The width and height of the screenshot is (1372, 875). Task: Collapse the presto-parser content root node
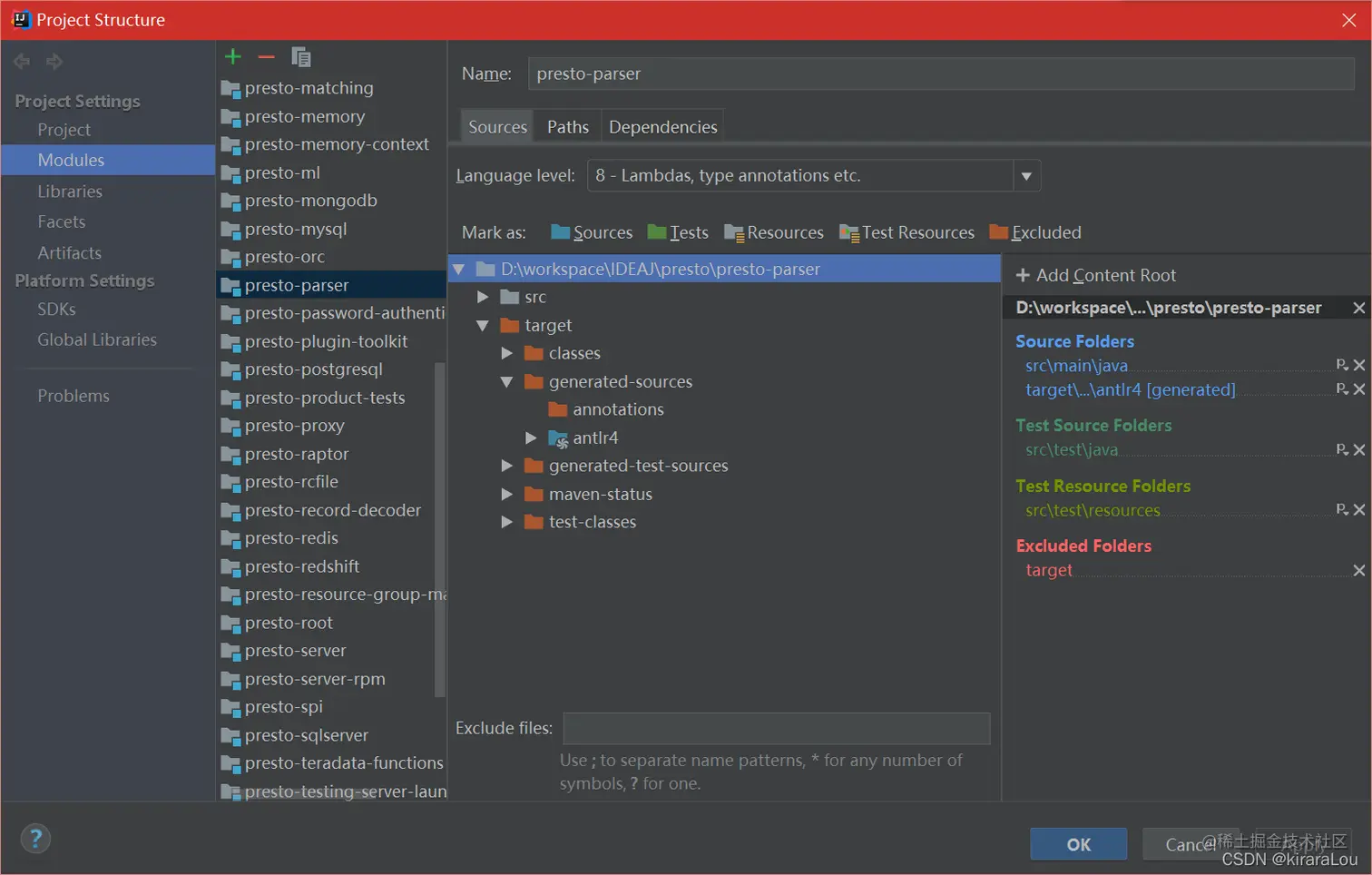(458, 270)
